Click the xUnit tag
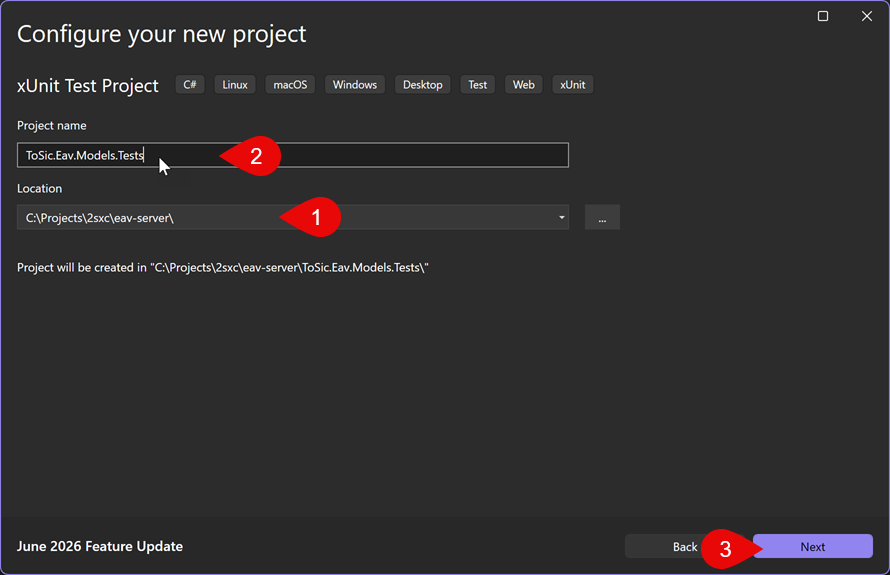The image size is (890, 575). (x=573, y=85)
